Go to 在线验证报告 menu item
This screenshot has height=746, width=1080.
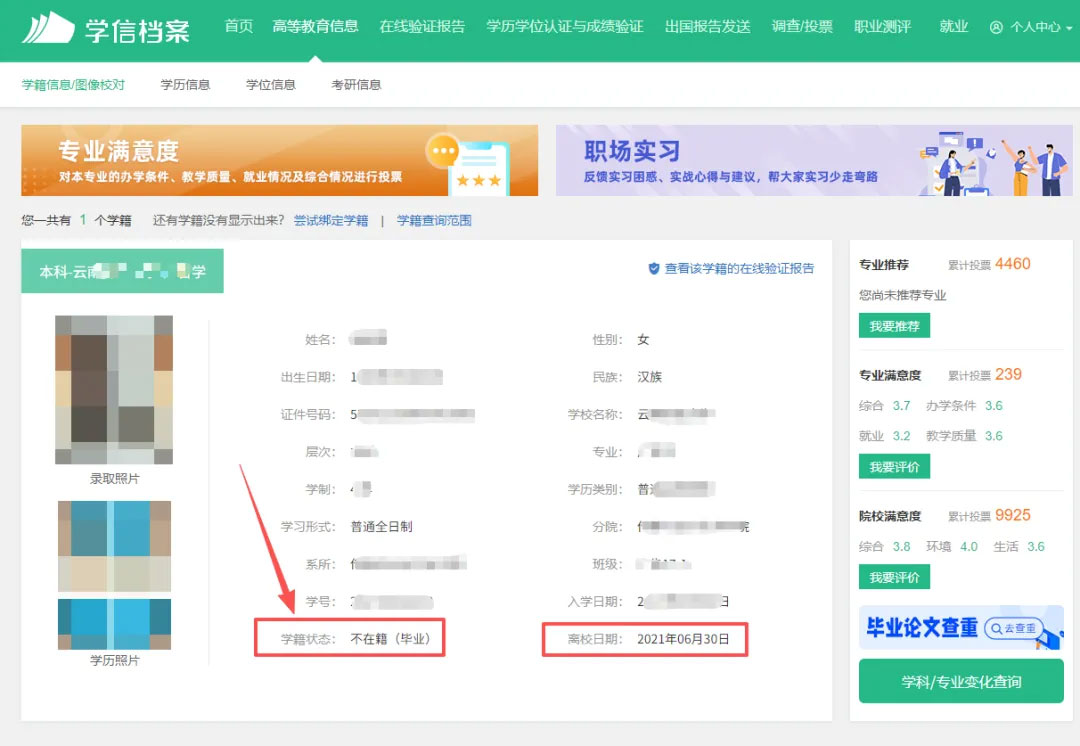422,26
